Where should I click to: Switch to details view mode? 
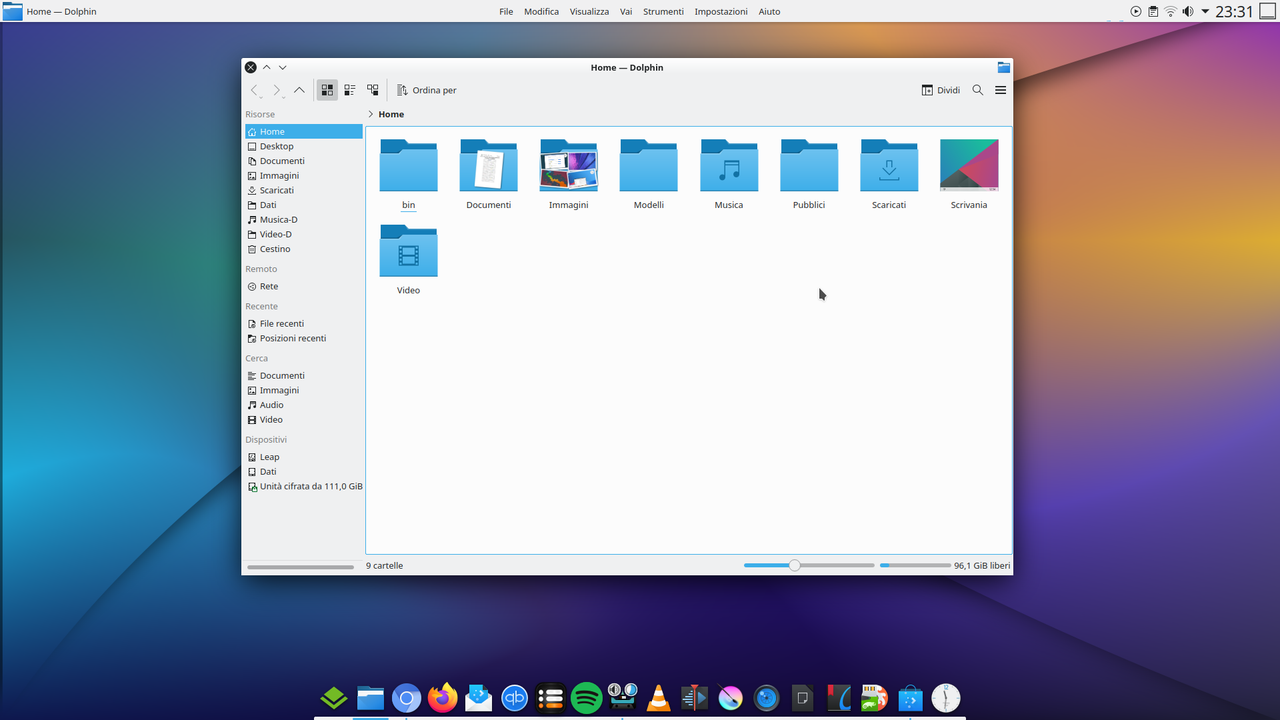pyautogui.click(x=373, y=90)
